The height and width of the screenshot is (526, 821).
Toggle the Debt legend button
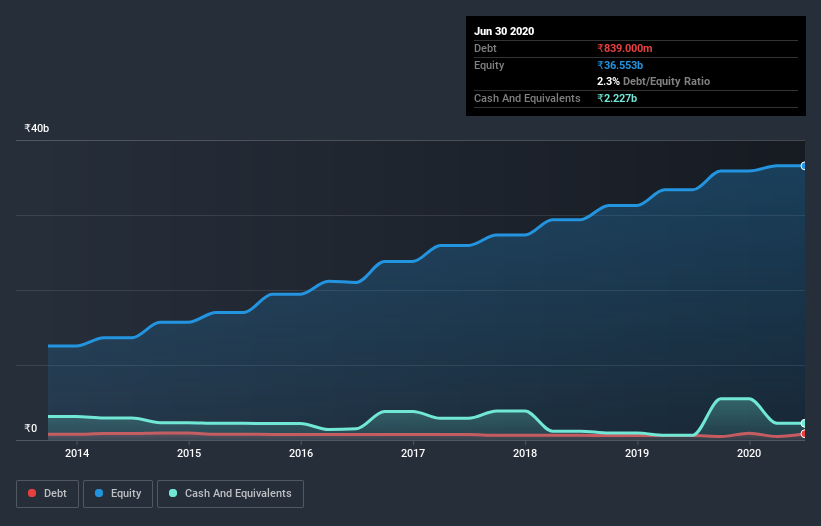(47, 494)
